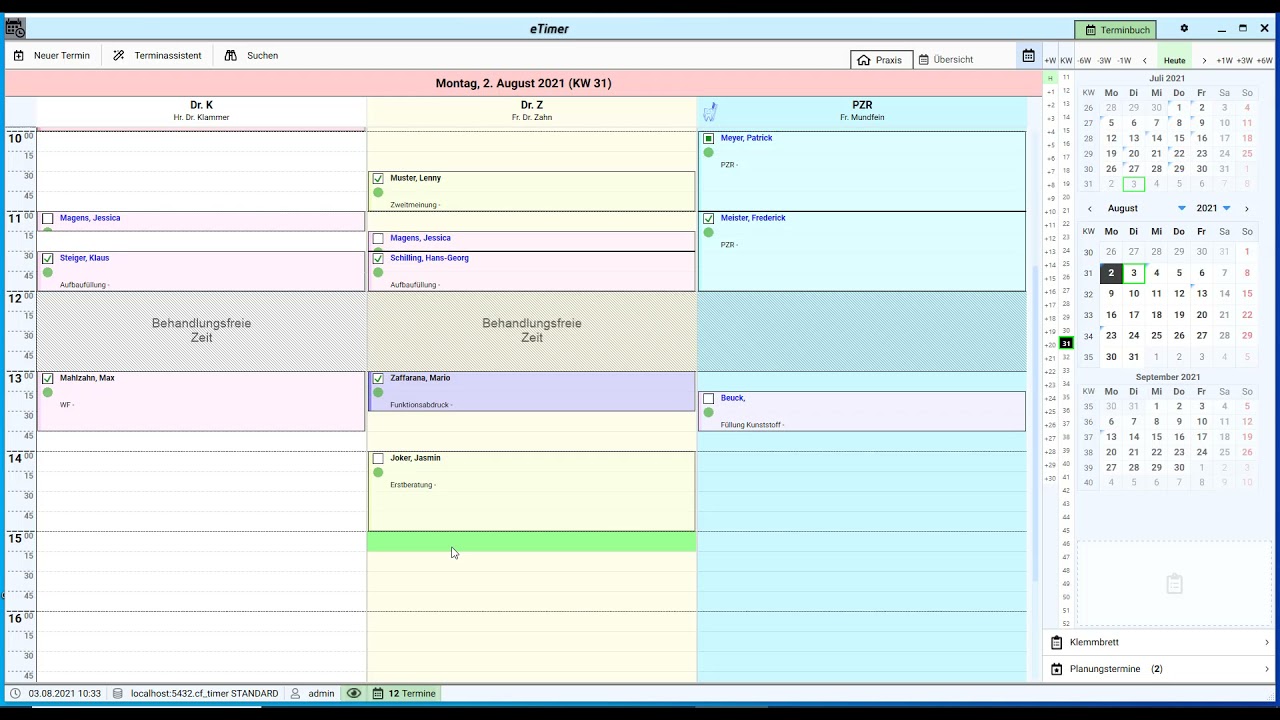Screen dimensions: 1280x720
Task: Toggle checkbox for Zaffarana, Mario appointment
Action: [378, 379]
